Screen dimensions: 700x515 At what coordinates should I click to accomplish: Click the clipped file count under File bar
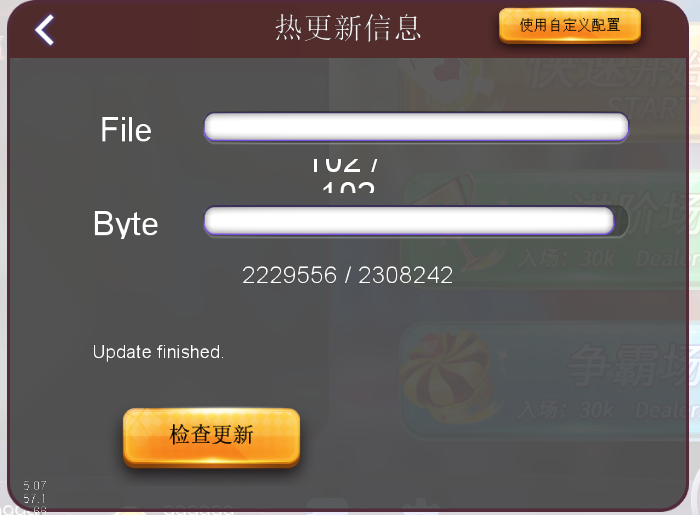(x=346, y=174)
